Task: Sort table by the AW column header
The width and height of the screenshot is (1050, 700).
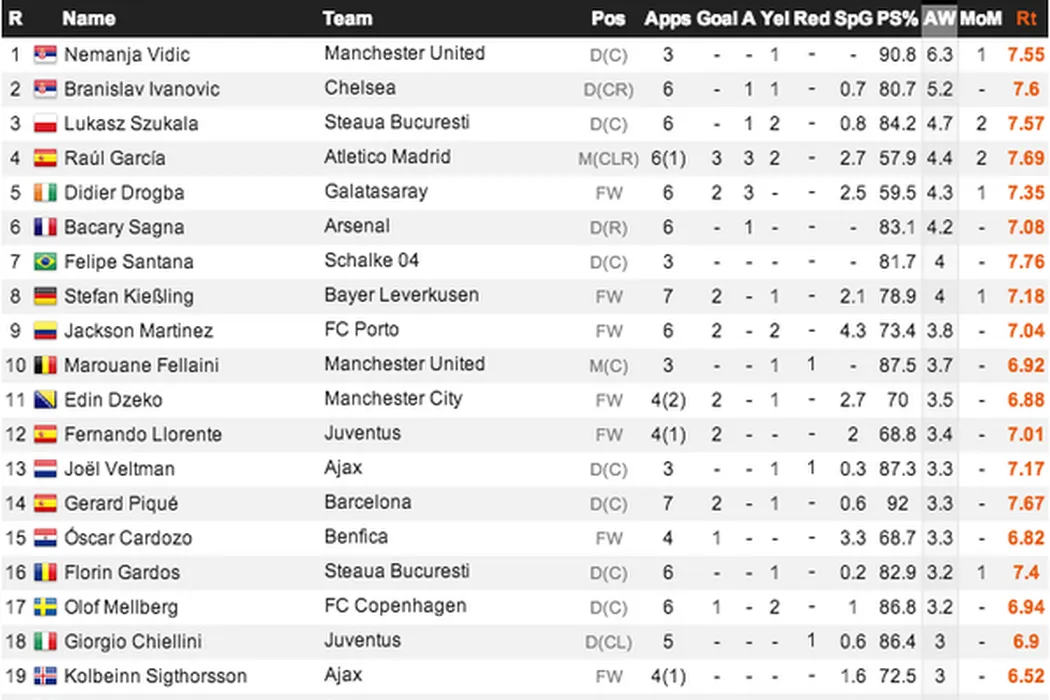Action: point(939,18)
